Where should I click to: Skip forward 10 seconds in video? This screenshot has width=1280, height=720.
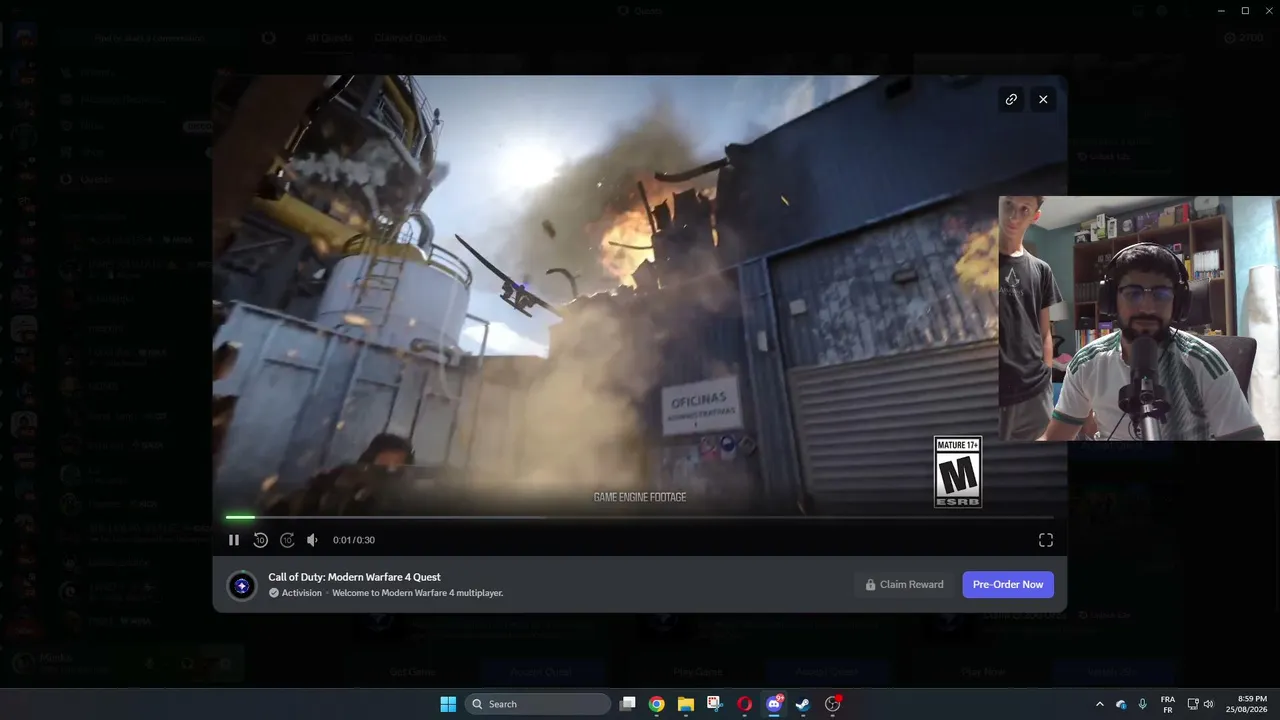click(287, 540)
